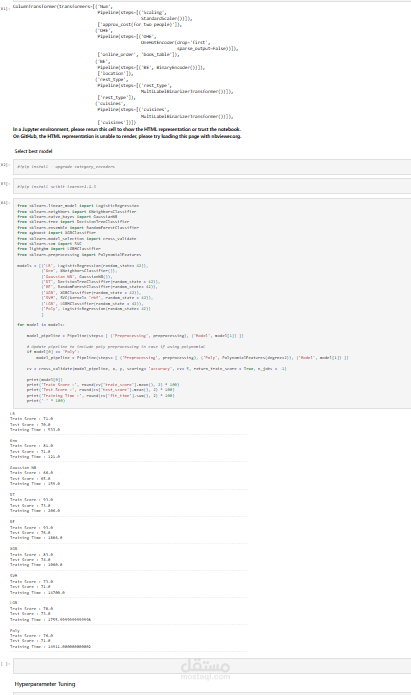Click the "for model in models:" line
Screen dimensions: 411x695
click(x=41, y=324)
